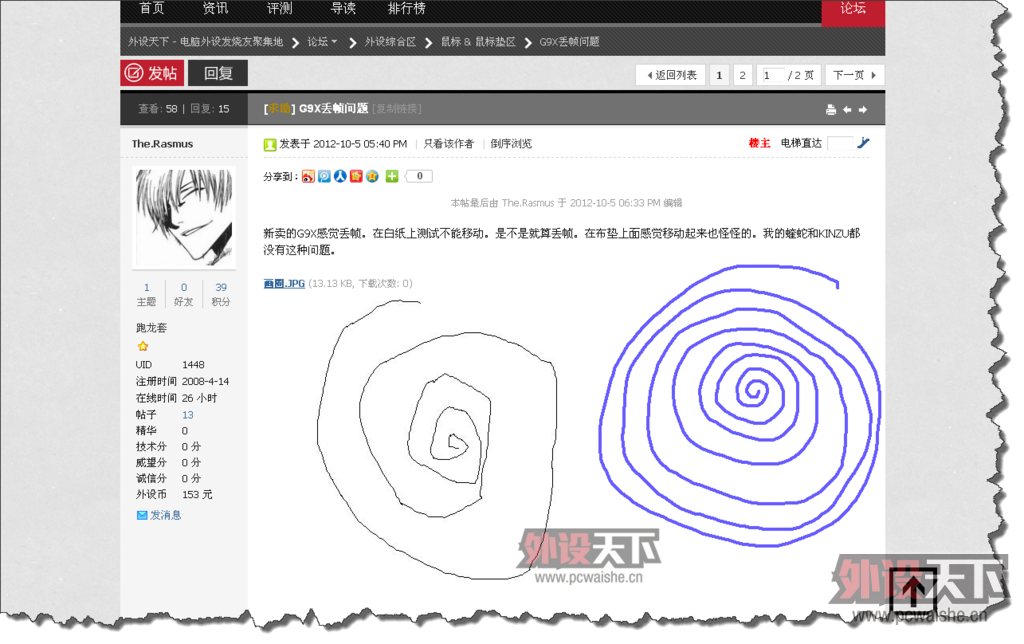
Task: Click 倒序浏览 reverse order link
Action: click(x=511, y=144)
